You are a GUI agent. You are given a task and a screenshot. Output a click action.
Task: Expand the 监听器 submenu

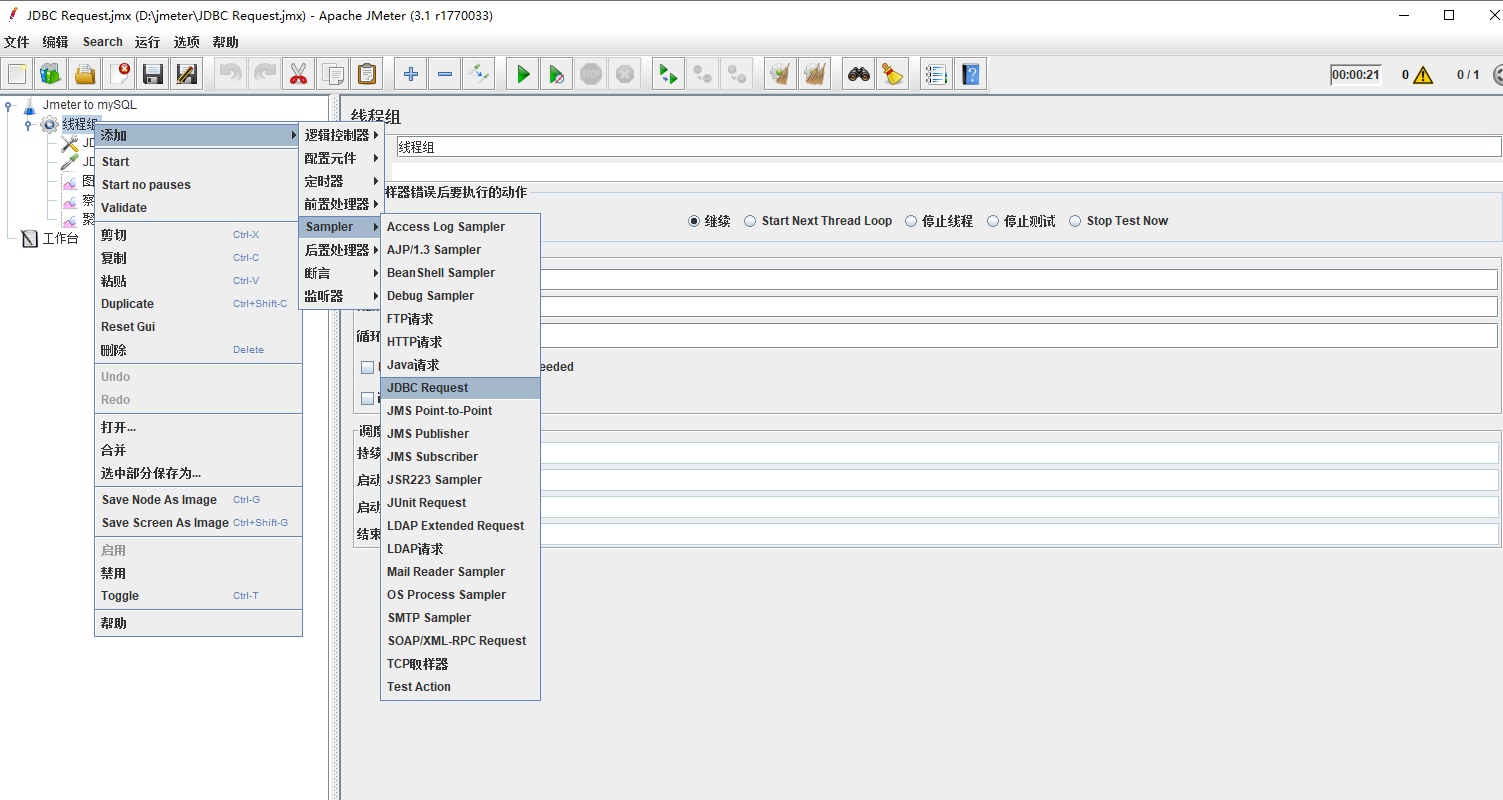pos(340,296)
